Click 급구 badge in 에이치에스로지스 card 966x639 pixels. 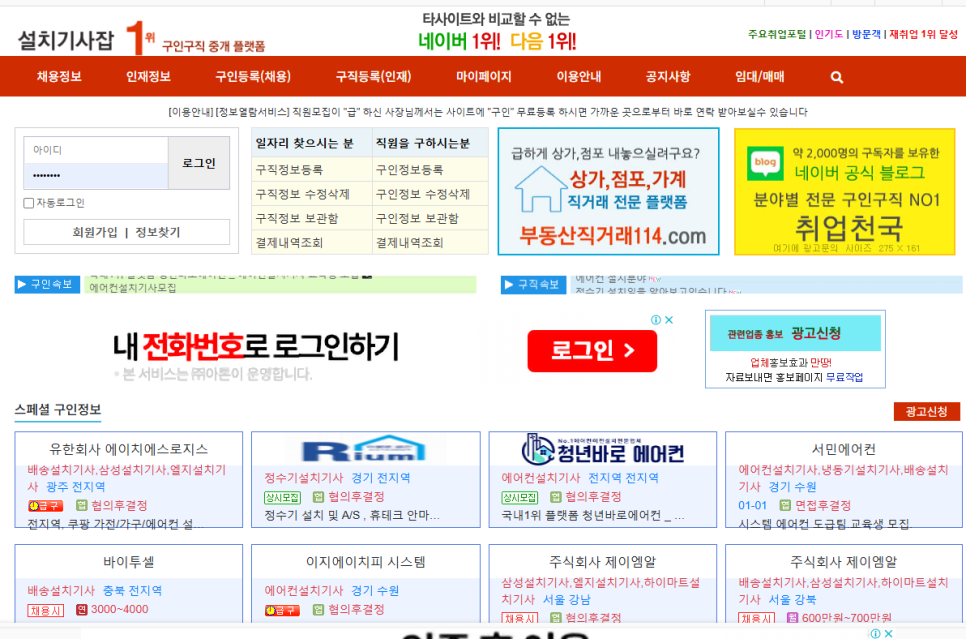(x=46, y=506)
